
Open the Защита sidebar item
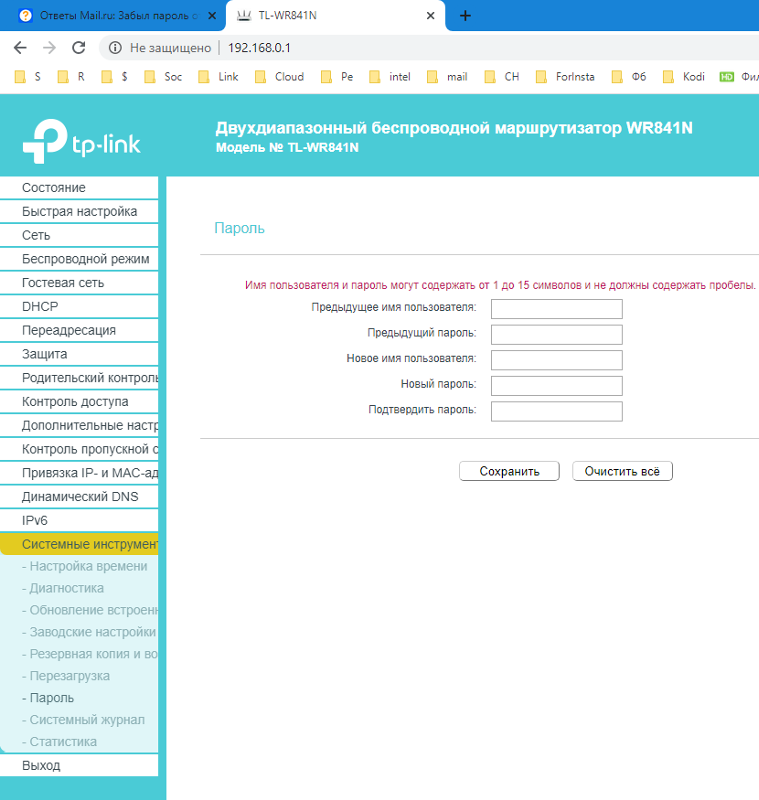click(x=79, y=354)
